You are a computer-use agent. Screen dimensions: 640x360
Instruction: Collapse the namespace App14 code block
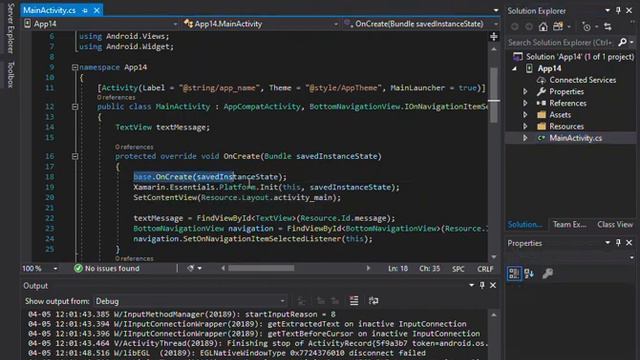click(x=75, y=67)
